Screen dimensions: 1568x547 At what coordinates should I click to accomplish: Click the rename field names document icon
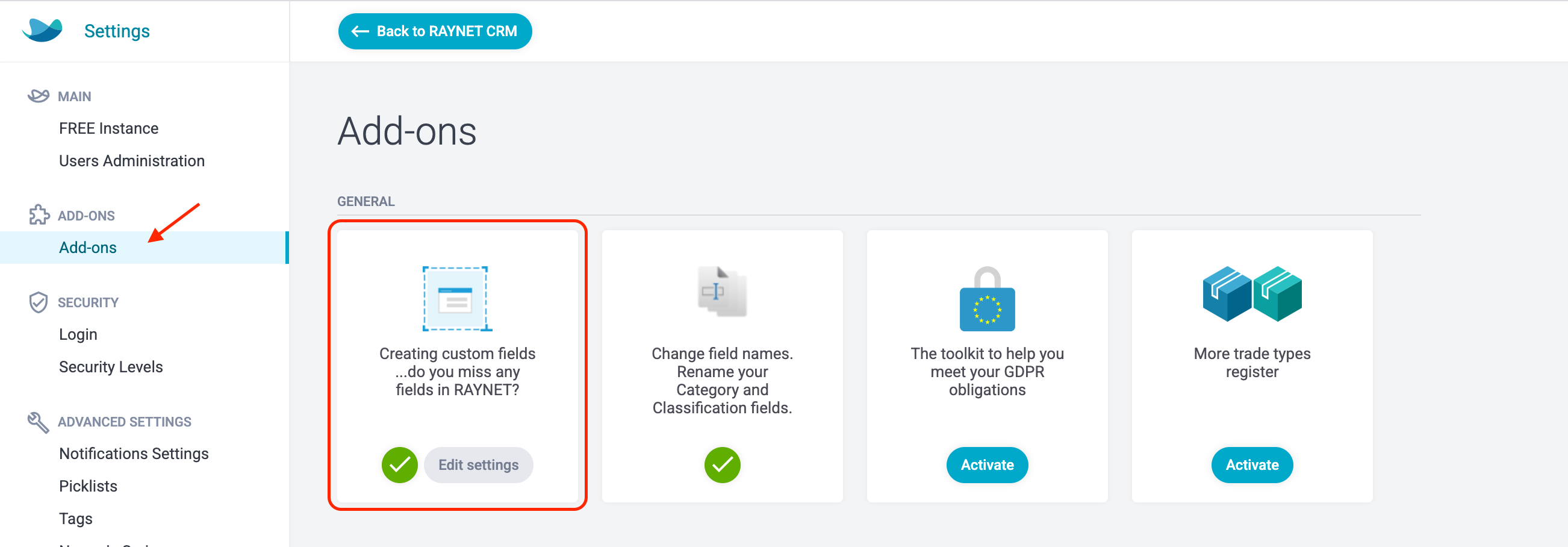coord(722,292)
